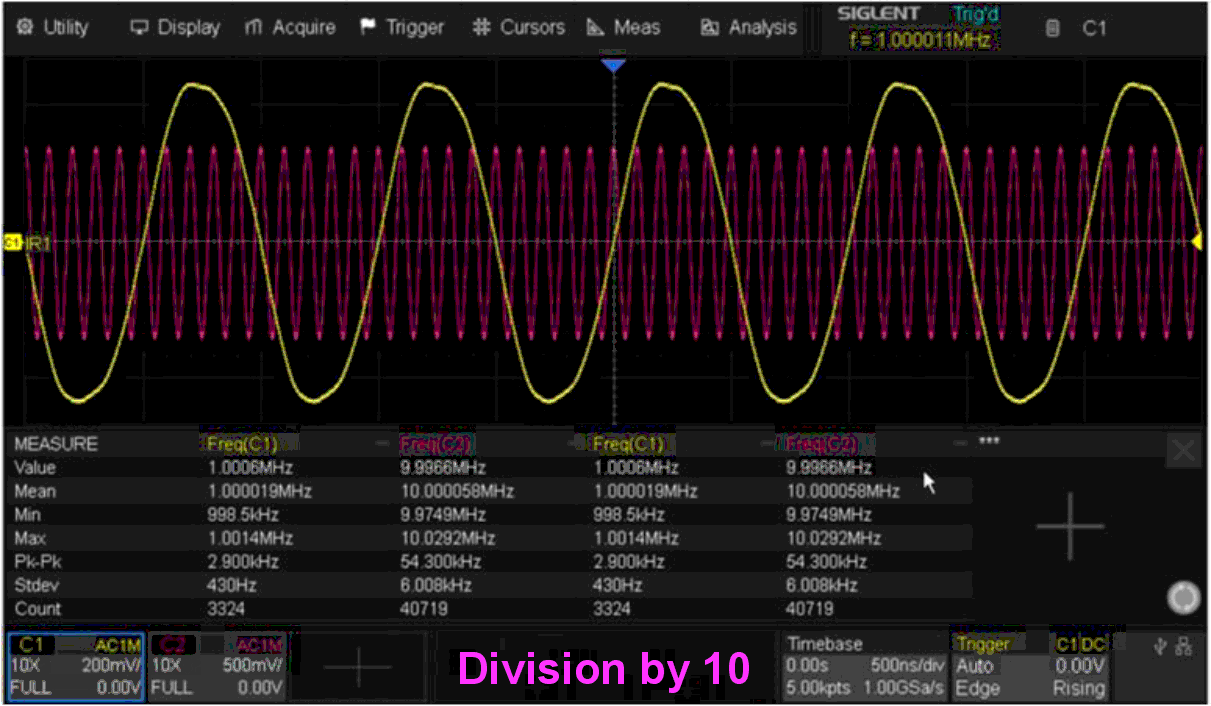
Task: Open the Display menu
Action: (175, 27)
